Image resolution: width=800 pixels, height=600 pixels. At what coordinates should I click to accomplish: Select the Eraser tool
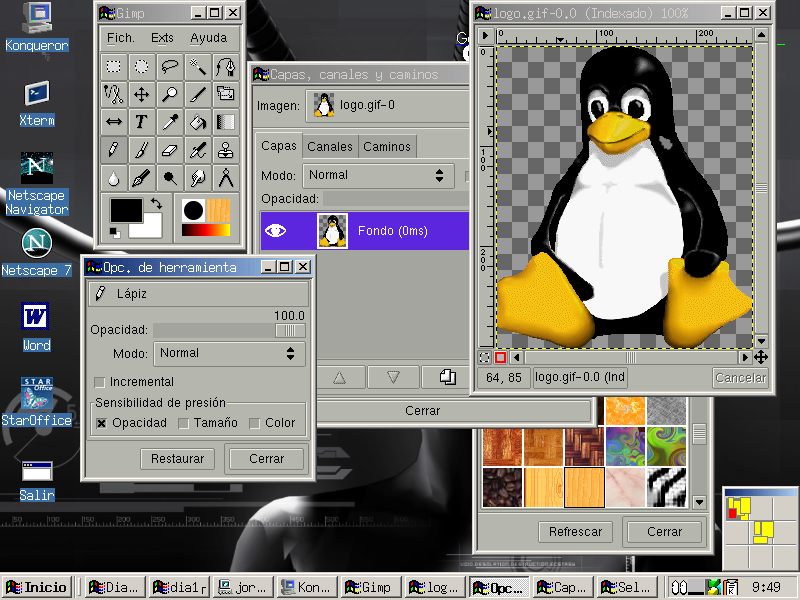click(169, 150)
